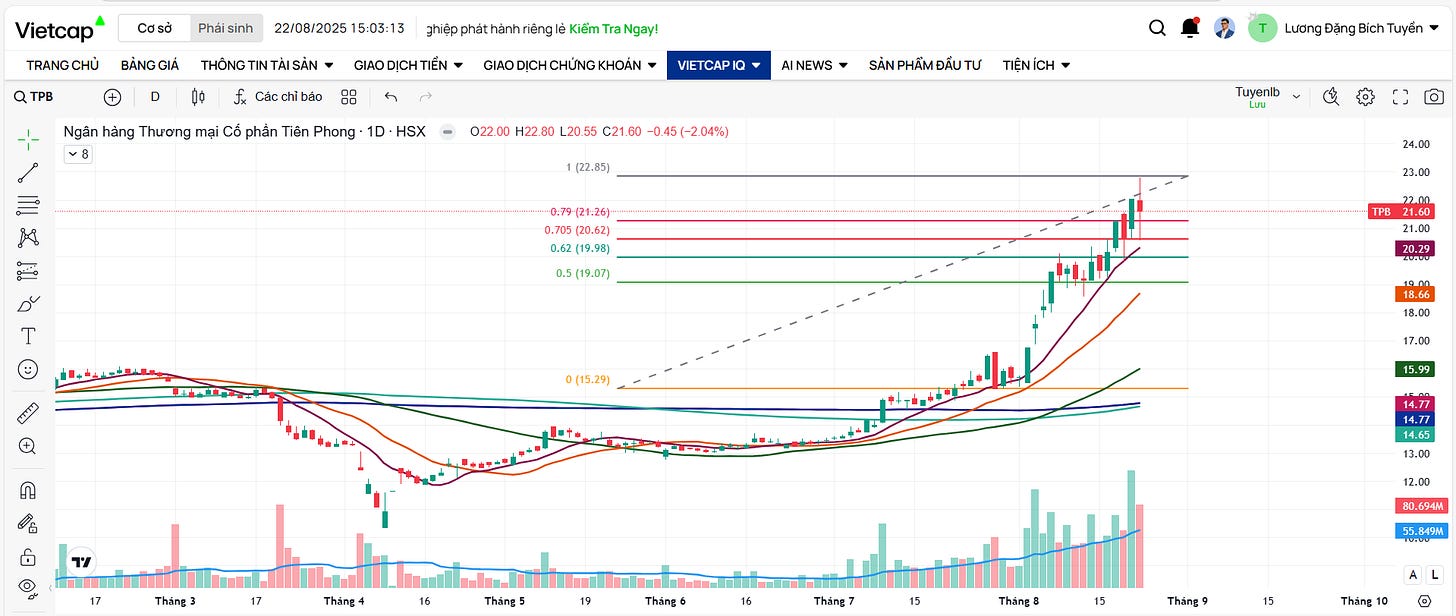Open the Tuyenlb layout dropdown arrow

pyautogui.click(x=1296, y=97)
